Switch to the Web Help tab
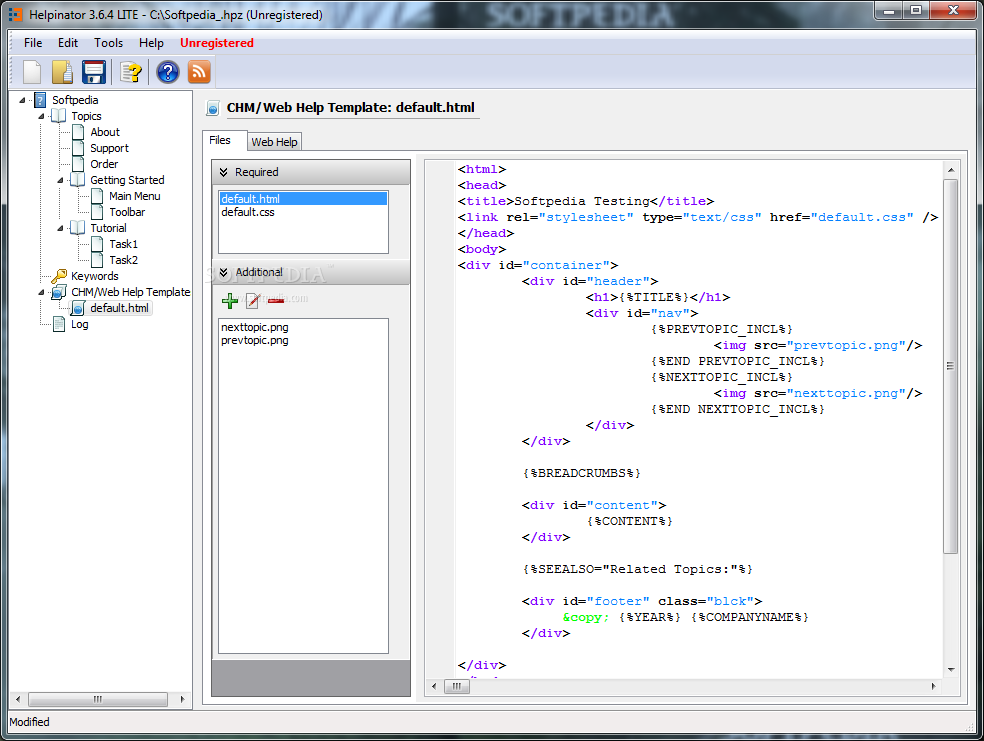Screen dimensions: 984x741 (274, 142)
